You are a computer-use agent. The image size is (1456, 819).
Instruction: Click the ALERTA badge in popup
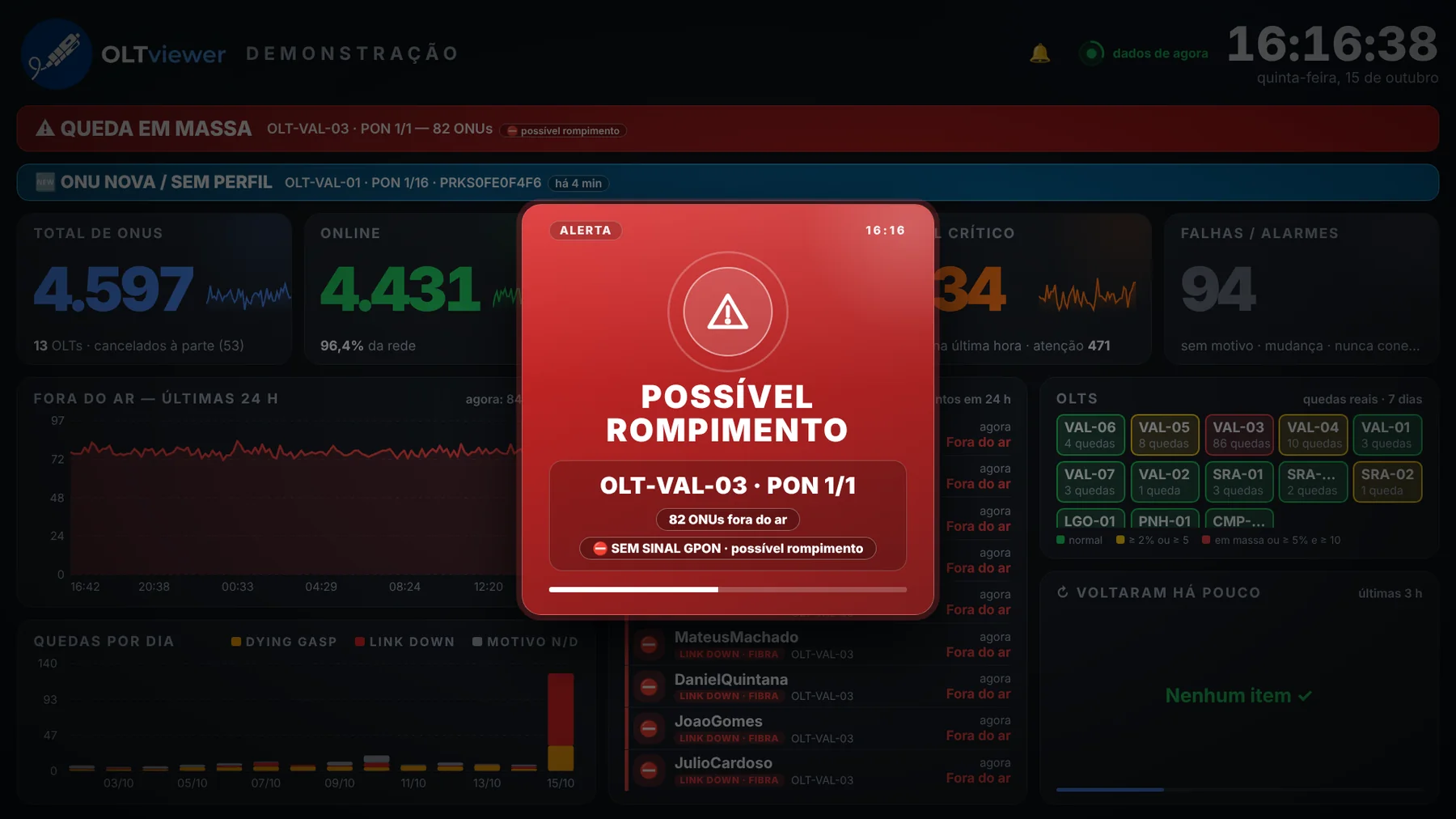pyautogui.click(x=586, y=231)
